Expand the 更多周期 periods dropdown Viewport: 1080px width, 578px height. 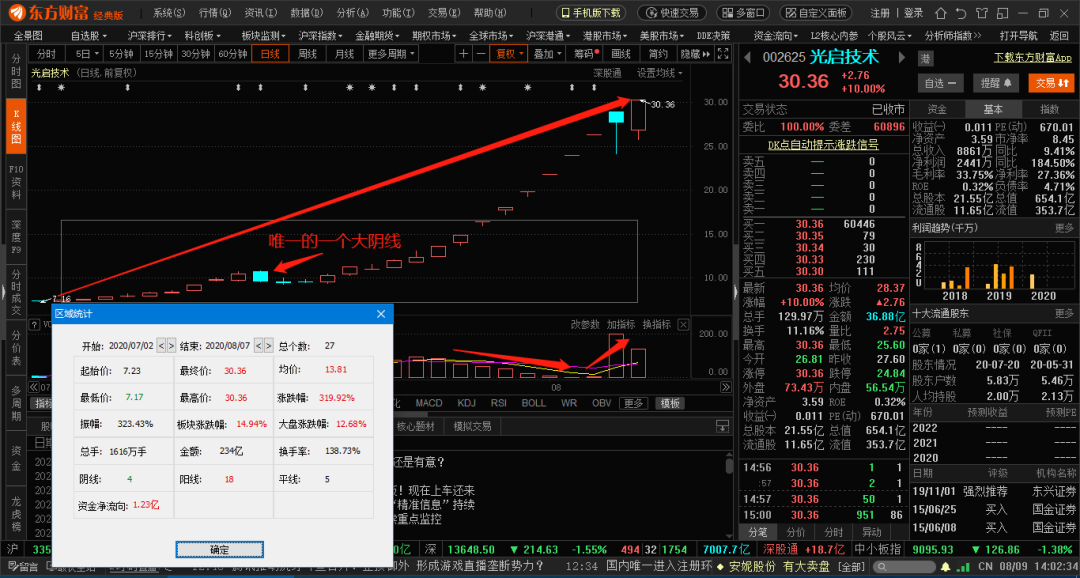(393, 55)
